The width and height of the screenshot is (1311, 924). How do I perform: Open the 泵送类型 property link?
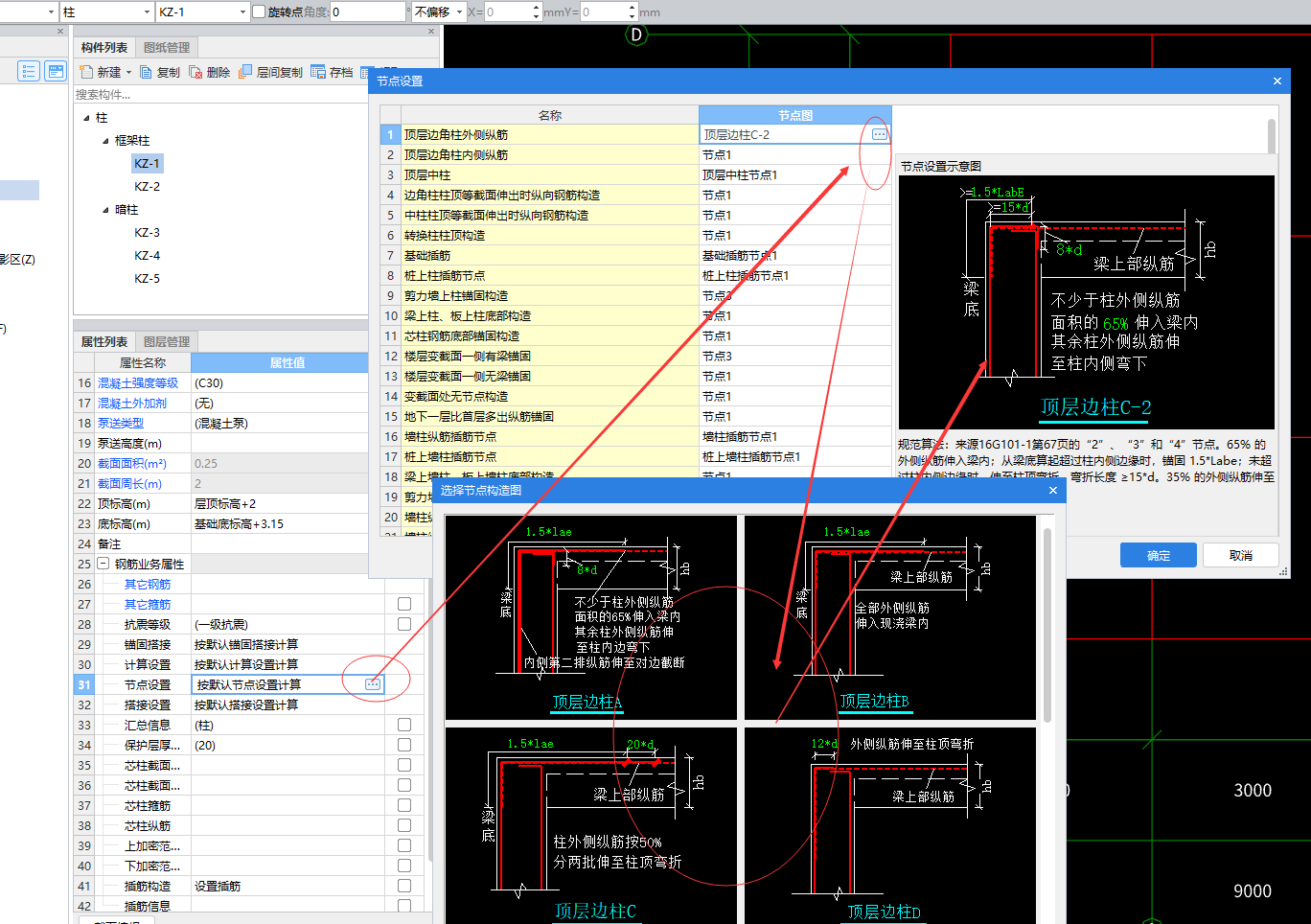[x=121, y=423]
